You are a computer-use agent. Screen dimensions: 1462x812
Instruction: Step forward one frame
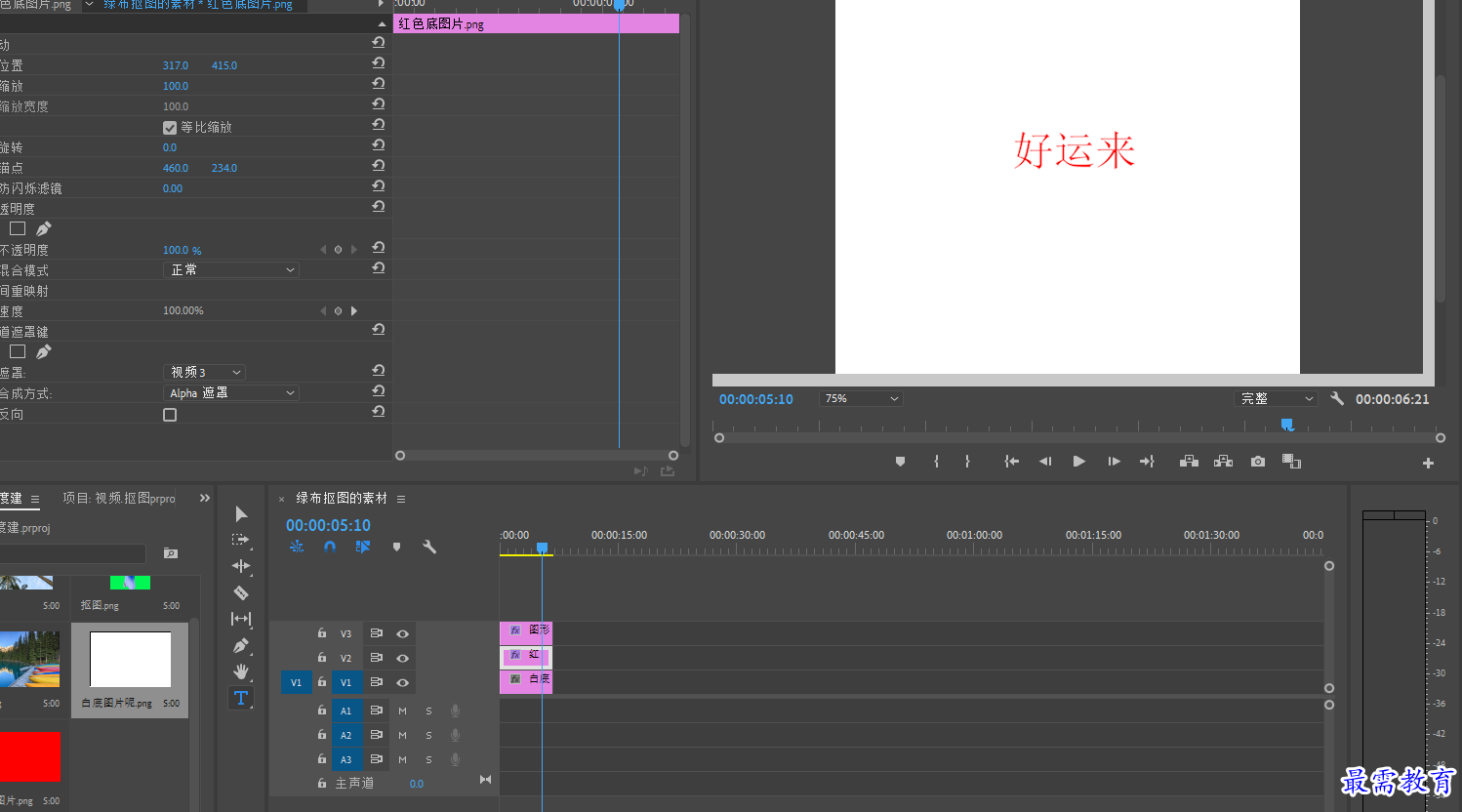(x=1114, y=462)
